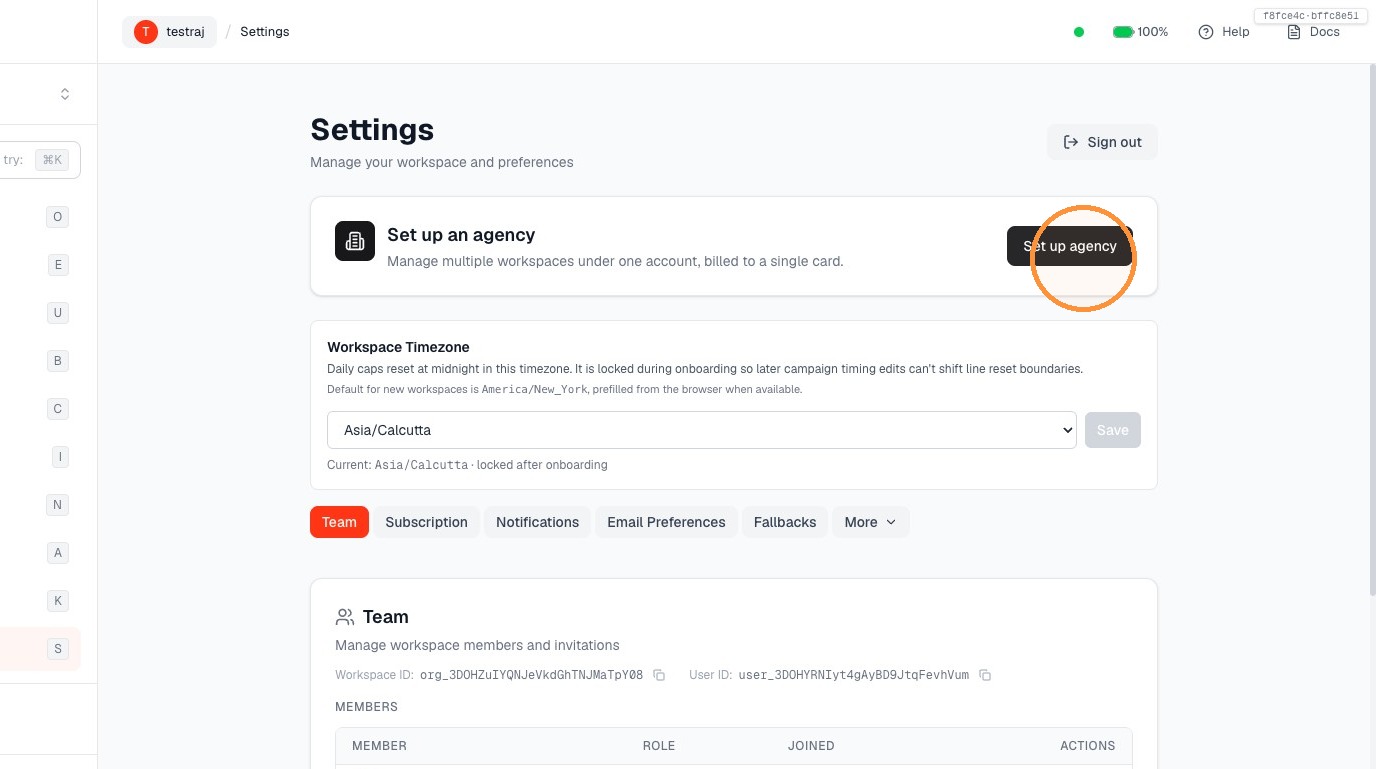Sign out of the account
1376x769 pixels.
[x=1102, y=142]
